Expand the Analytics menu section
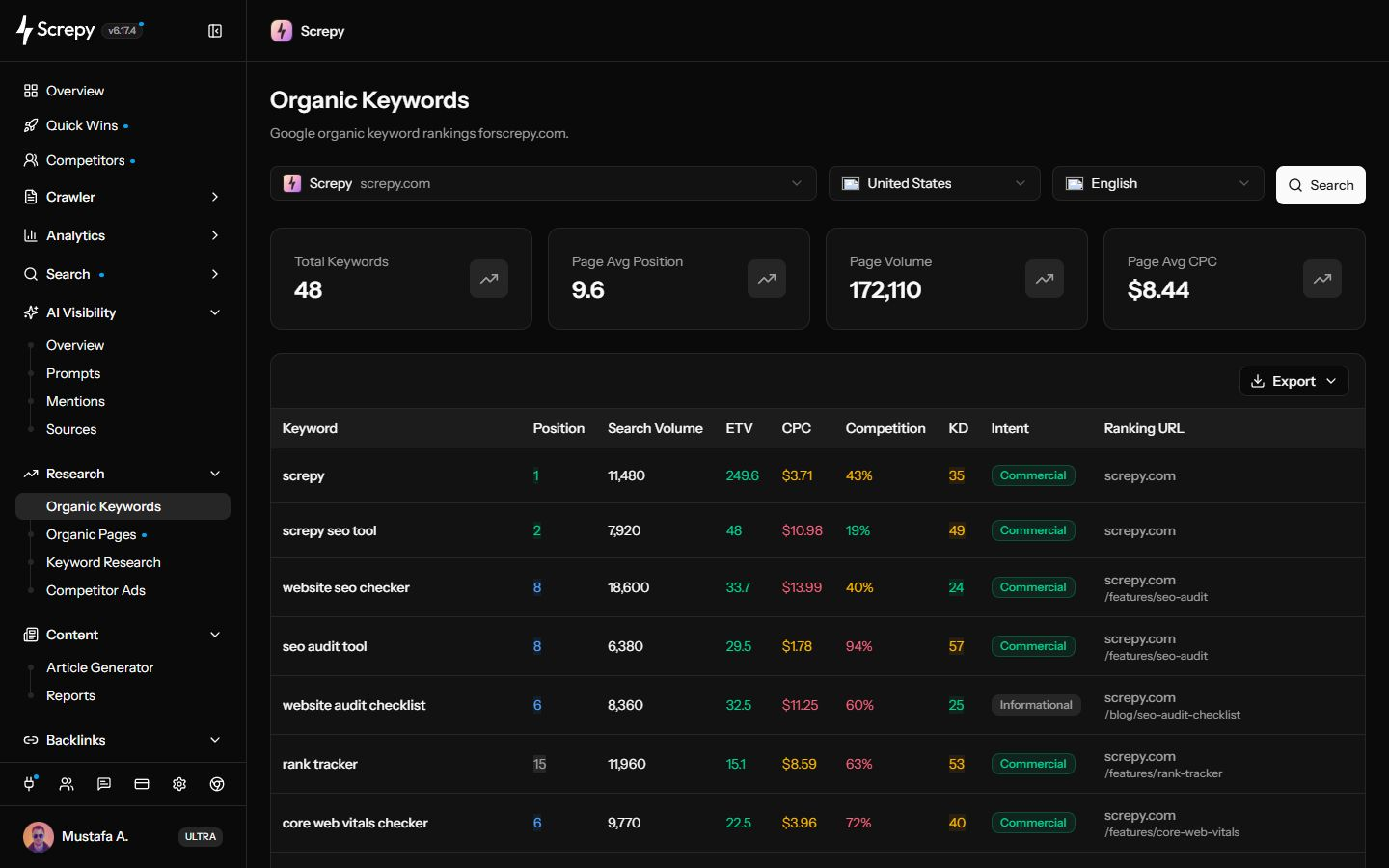The height and width of the screenshot is (868, 1389). click(x=123, y=235)
